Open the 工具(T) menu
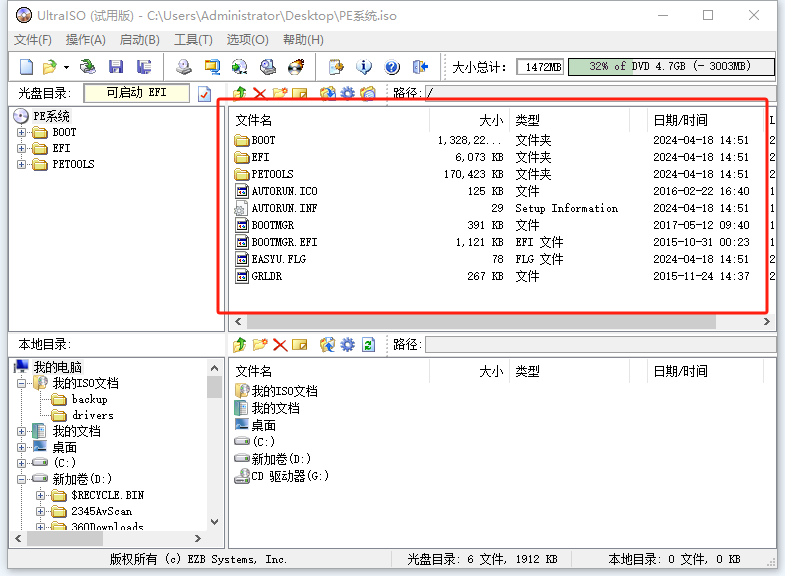The height and width of the screenshot is (576, 785). [193, 40]
